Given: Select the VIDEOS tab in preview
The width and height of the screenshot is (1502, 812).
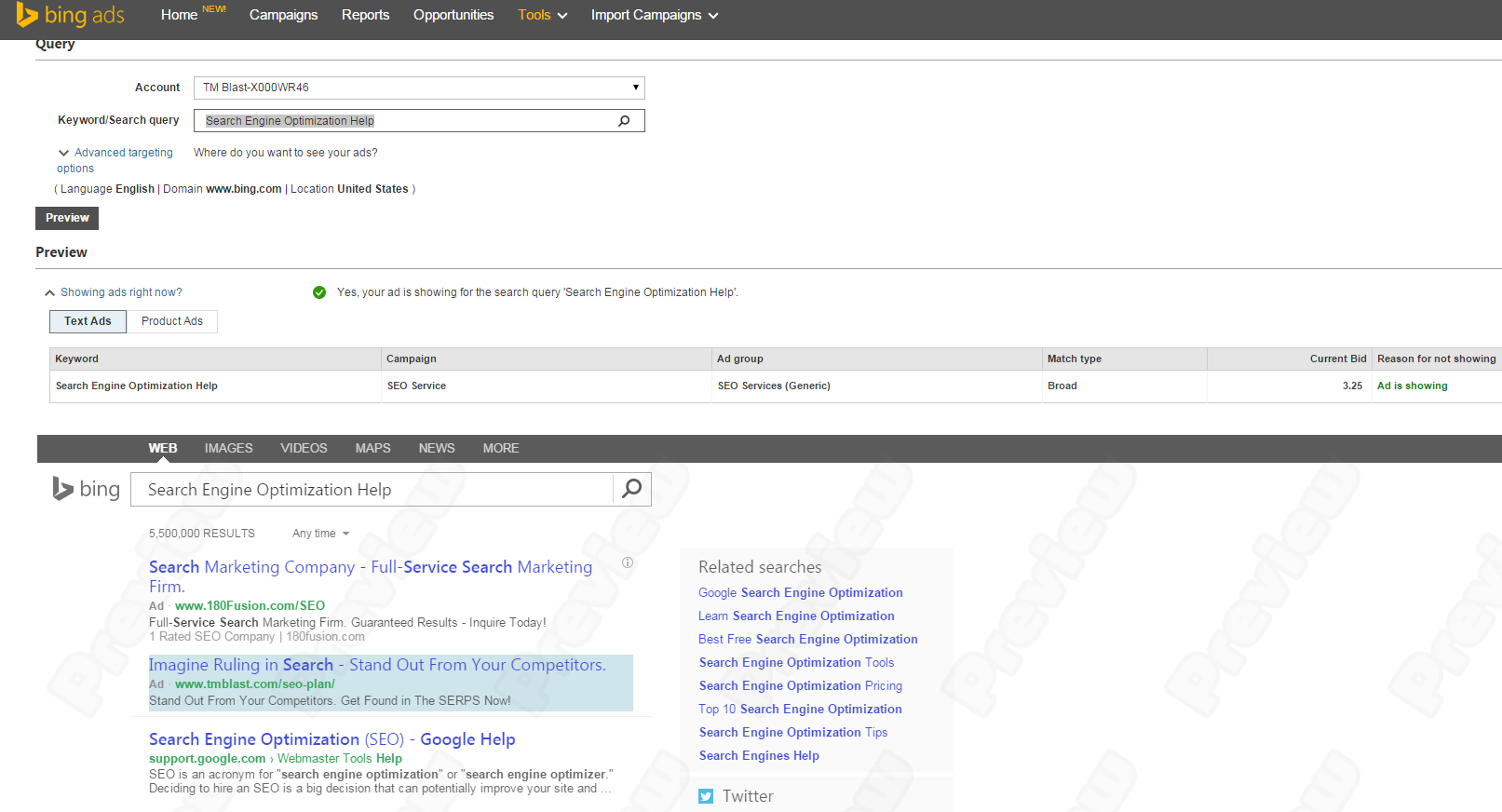Looking at the screenshot, I should click(x=304, y=448).
